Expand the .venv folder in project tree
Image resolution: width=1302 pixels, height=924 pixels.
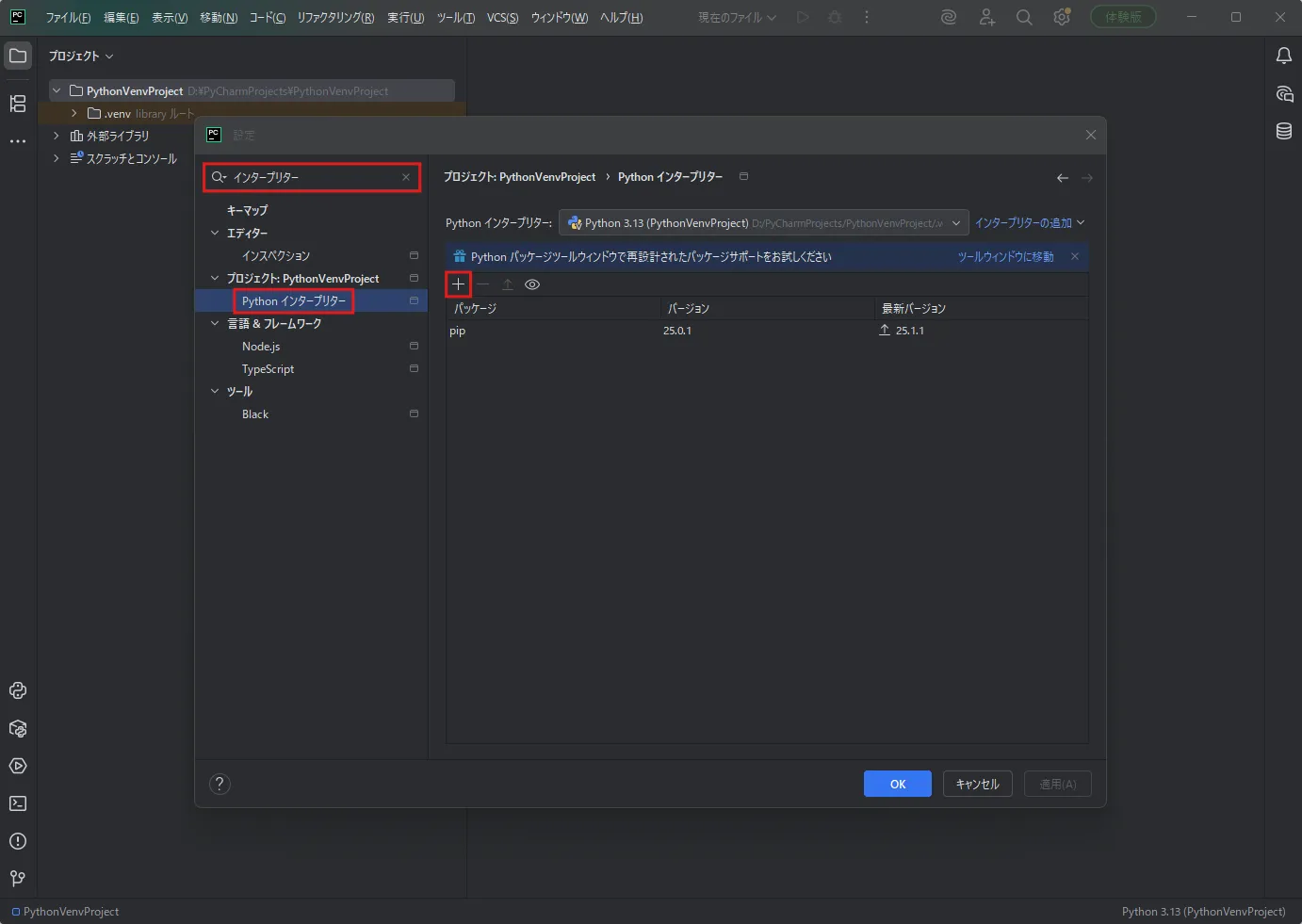tap(74, 113)
